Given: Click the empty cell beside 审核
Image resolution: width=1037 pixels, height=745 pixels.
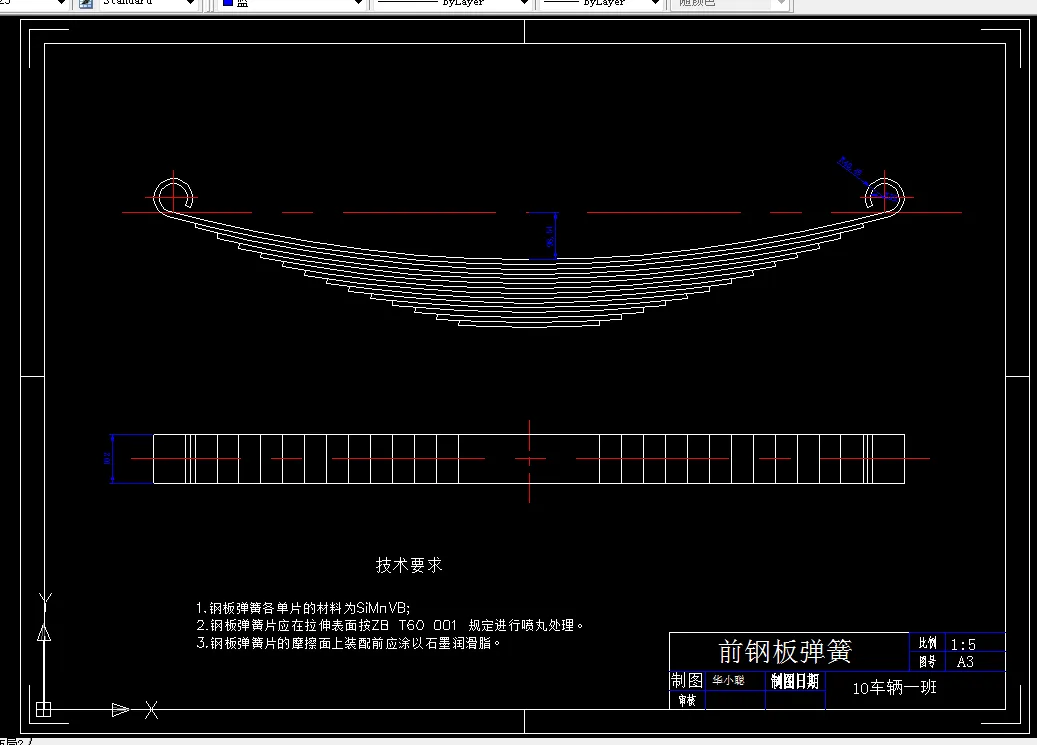Looking at the screenshot, I should tap(735, 701).
